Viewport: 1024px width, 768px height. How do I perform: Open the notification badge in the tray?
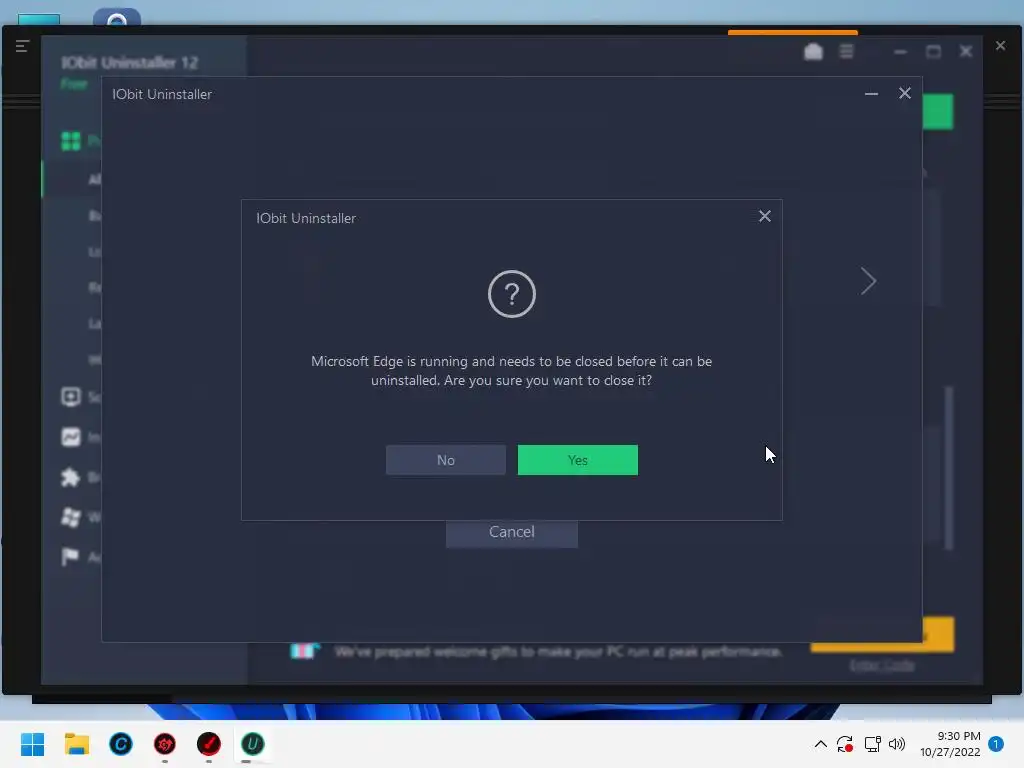tap(996, 744)
